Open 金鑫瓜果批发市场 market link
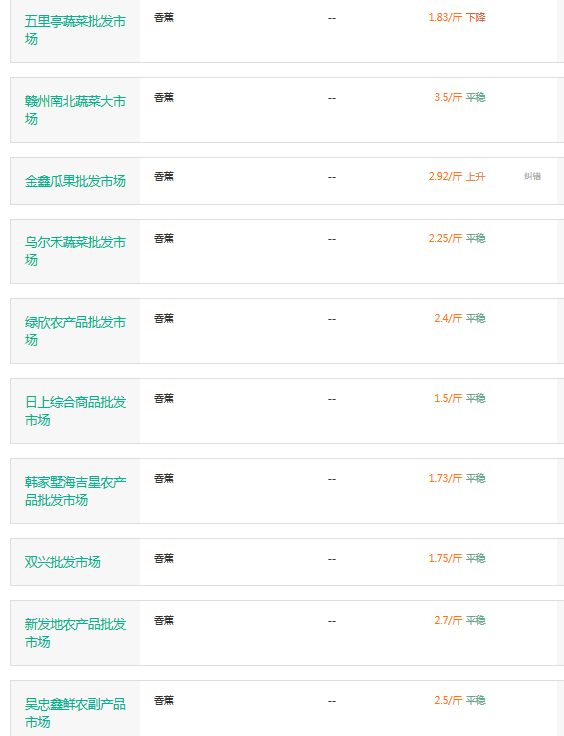Screen dimensions: 564x736 [75, 181]
